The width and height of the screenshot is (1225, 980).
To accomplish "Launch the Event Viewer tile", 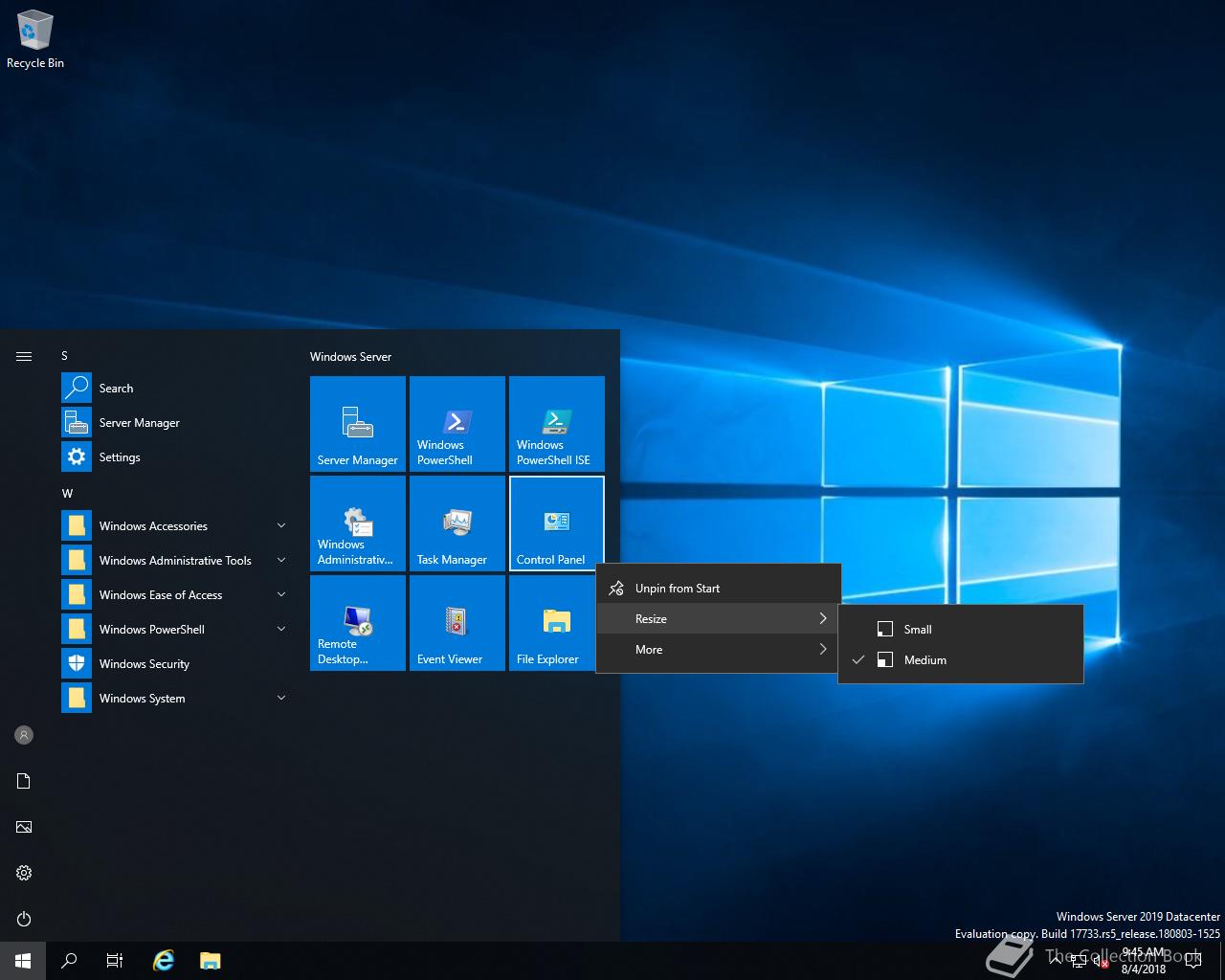I will [457, 623].
